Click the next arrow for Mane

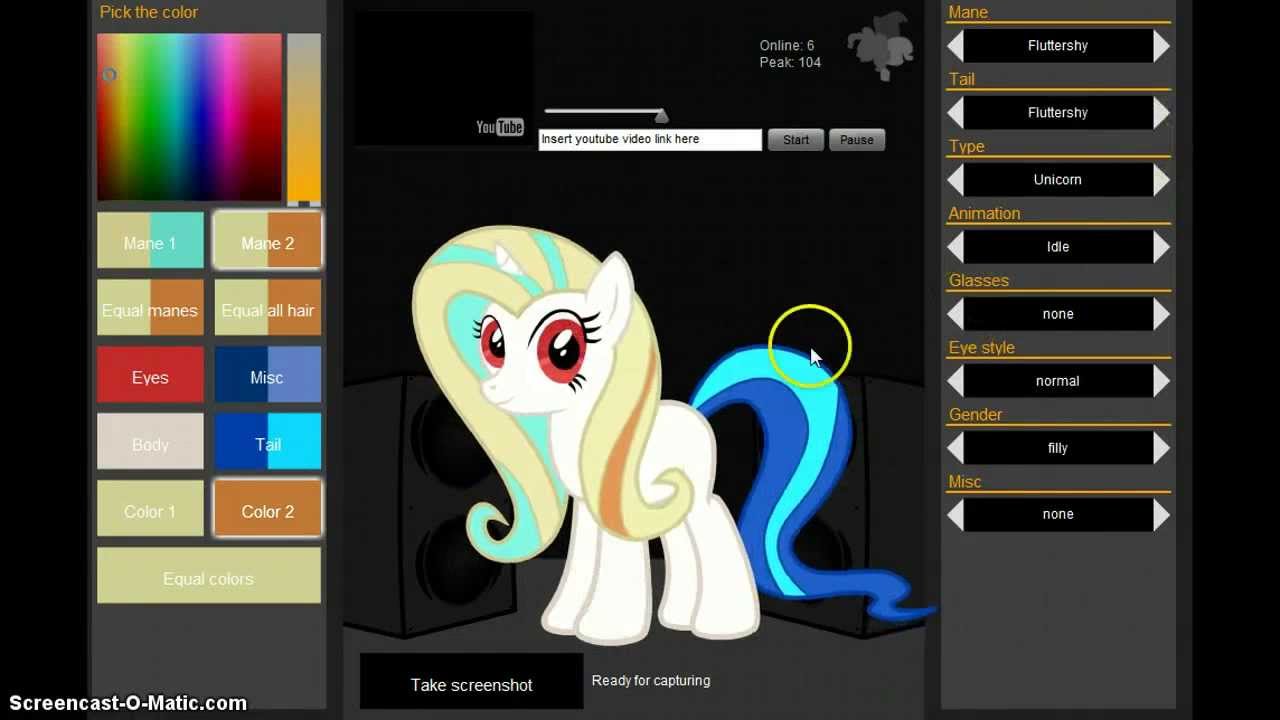point(1161,46)
